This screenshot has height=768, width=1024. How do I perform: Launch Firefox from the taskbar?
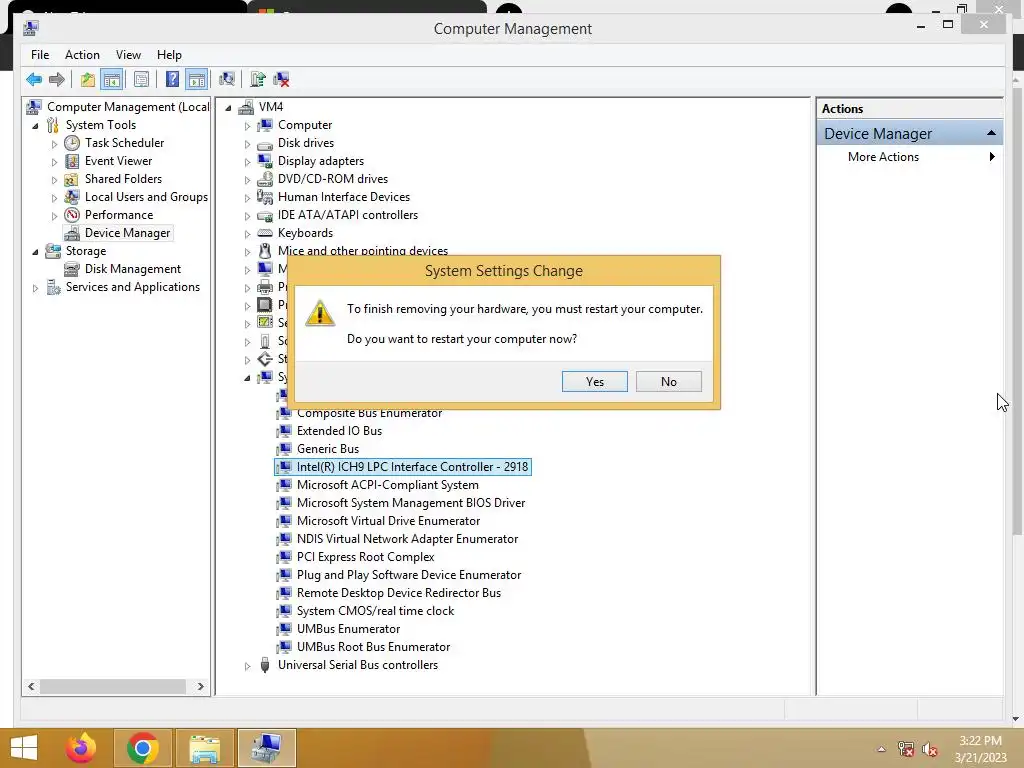click(x=81, y=748)
